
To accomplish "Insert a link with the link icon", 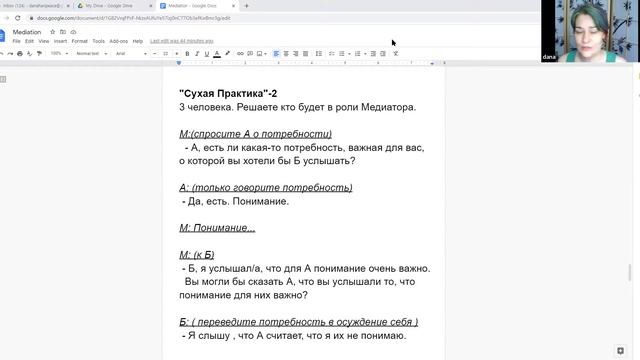I will tap(240, 53).
